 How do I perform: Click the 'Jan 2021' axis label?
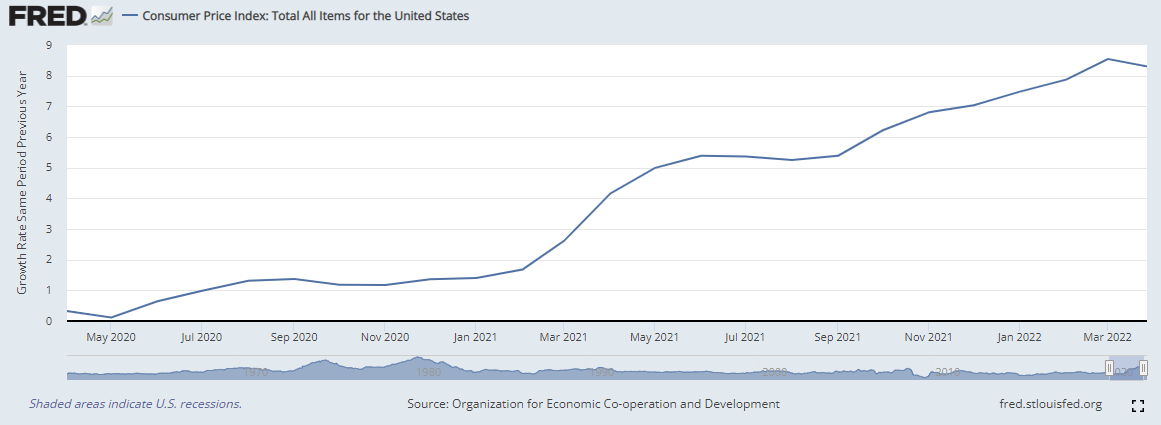475,337
